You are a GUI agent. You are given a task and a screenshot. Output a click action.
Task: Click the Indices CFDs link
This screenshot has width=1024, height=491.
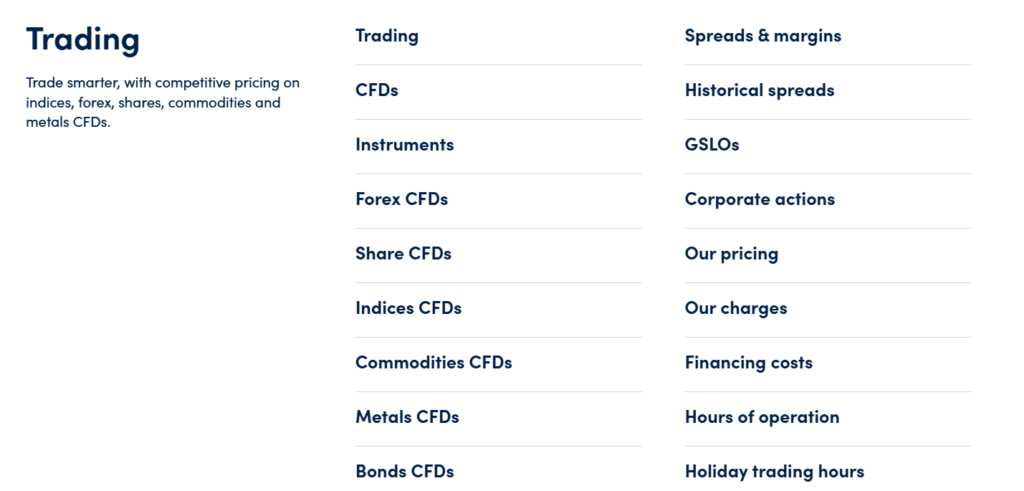pyautogui.click(x=408, y=308)
